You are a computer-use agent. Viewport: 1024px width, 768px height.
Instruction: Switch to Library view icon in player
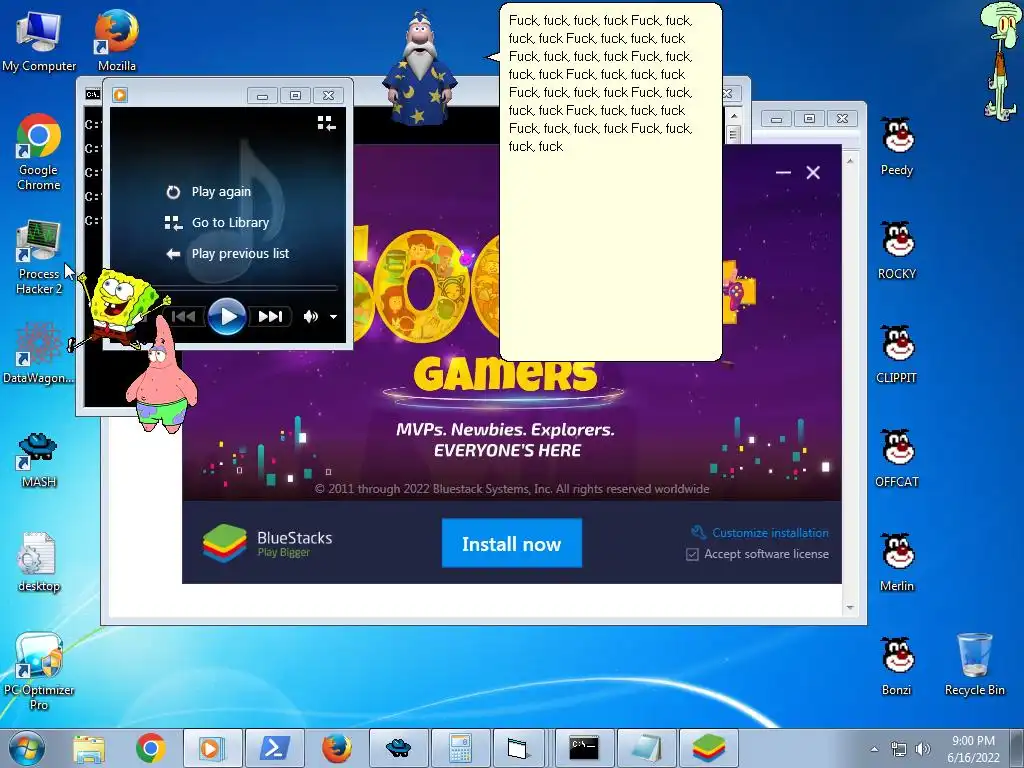pos(327,123)
